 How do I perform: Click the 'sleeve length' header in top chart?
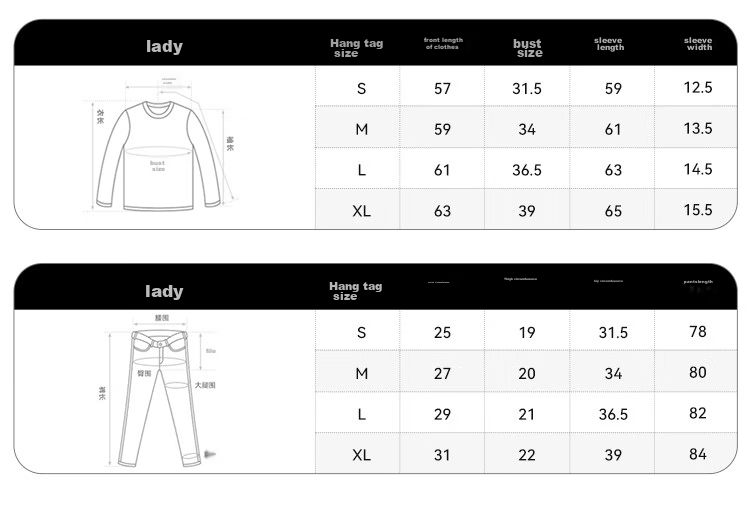point(609,44)
